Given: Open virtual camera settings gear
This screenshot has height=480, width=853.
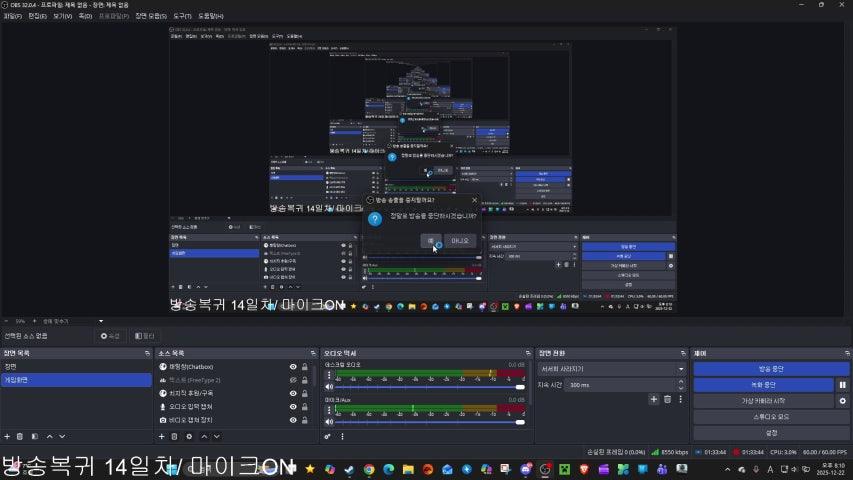Looking at the screenshot, I should coord(843,401).
